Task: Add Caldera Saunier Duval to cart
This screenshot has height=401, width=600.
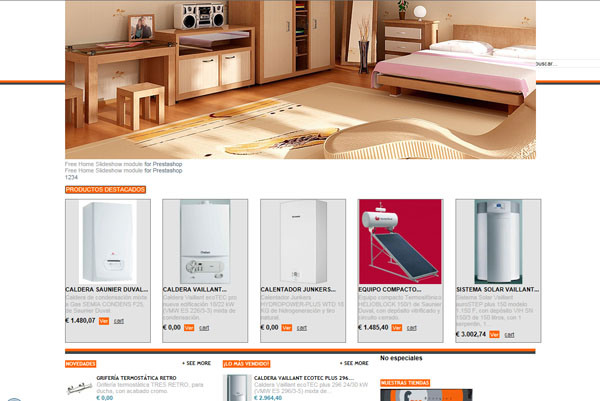Action: pyautogui.click(x=119, y=321)
